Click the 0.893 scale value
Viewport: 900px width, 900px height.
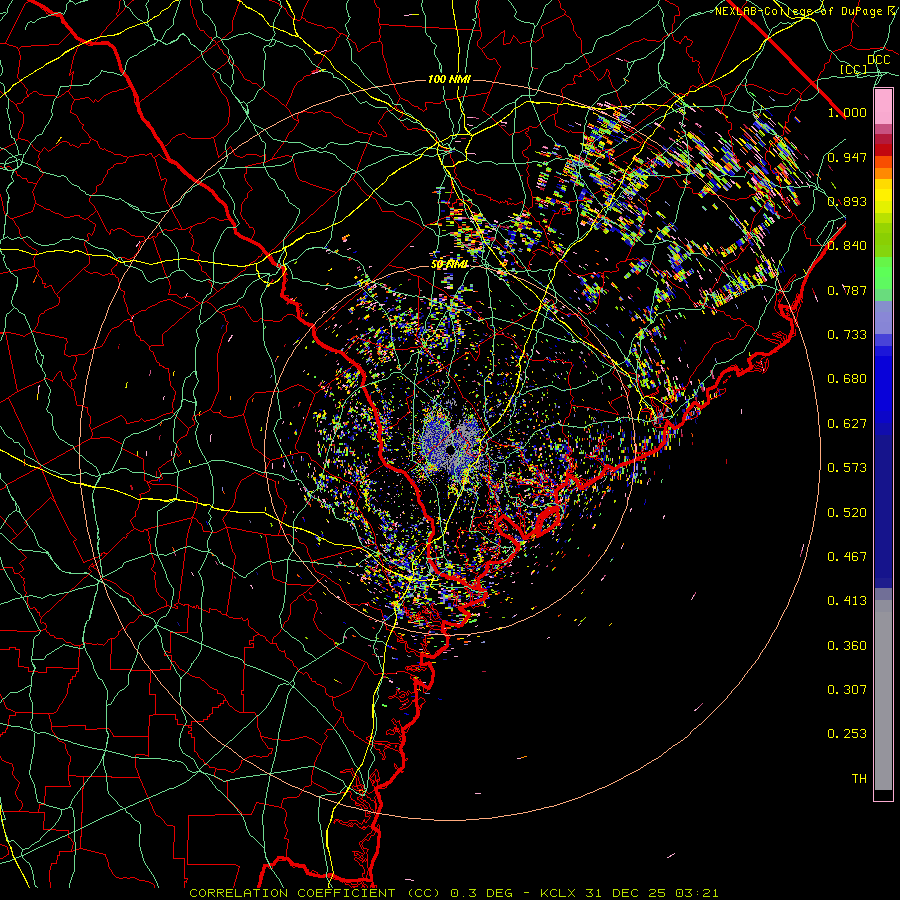point(847,201)
